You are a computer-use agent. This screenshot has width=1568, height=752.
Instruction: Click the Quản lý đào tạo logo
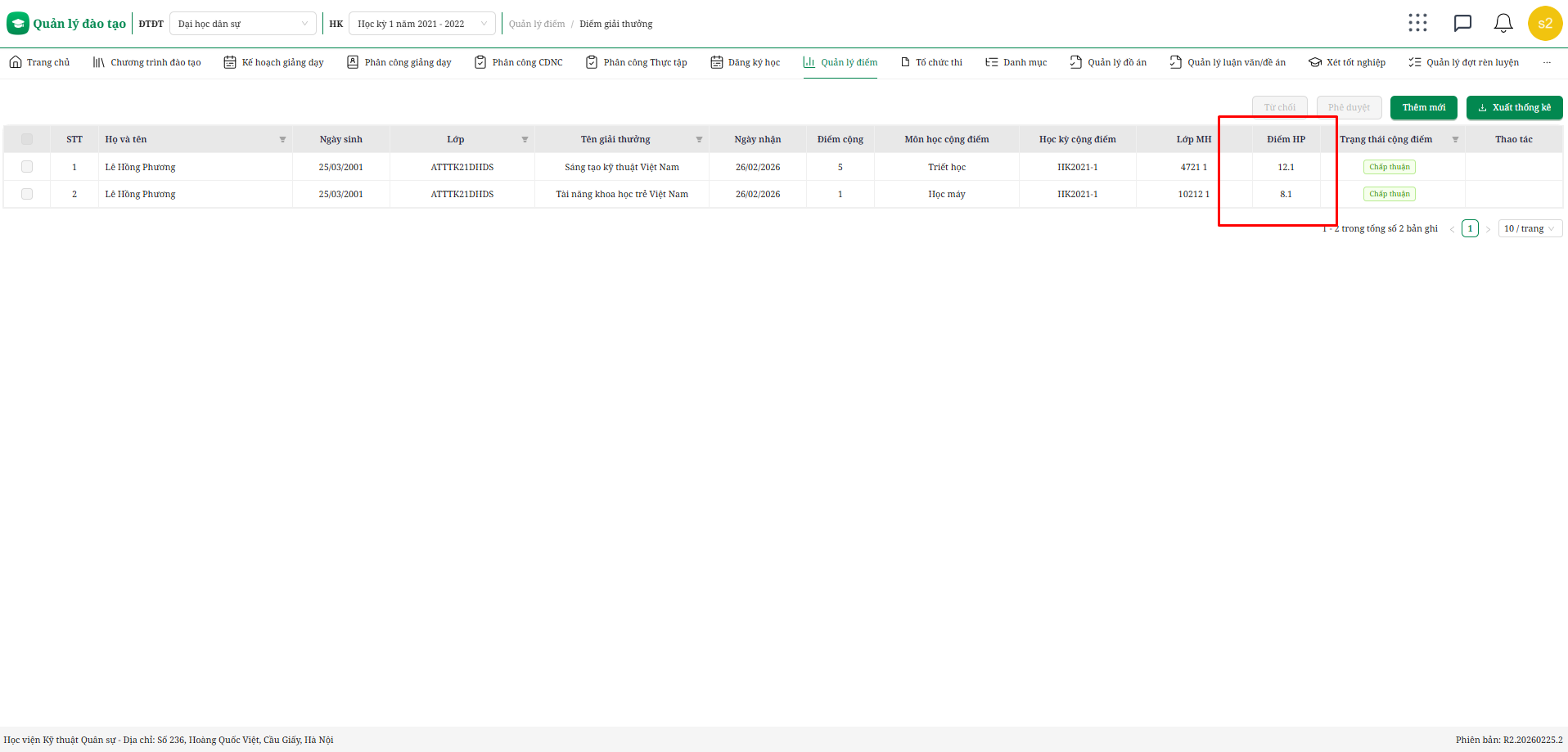click(x=67, y=24)
